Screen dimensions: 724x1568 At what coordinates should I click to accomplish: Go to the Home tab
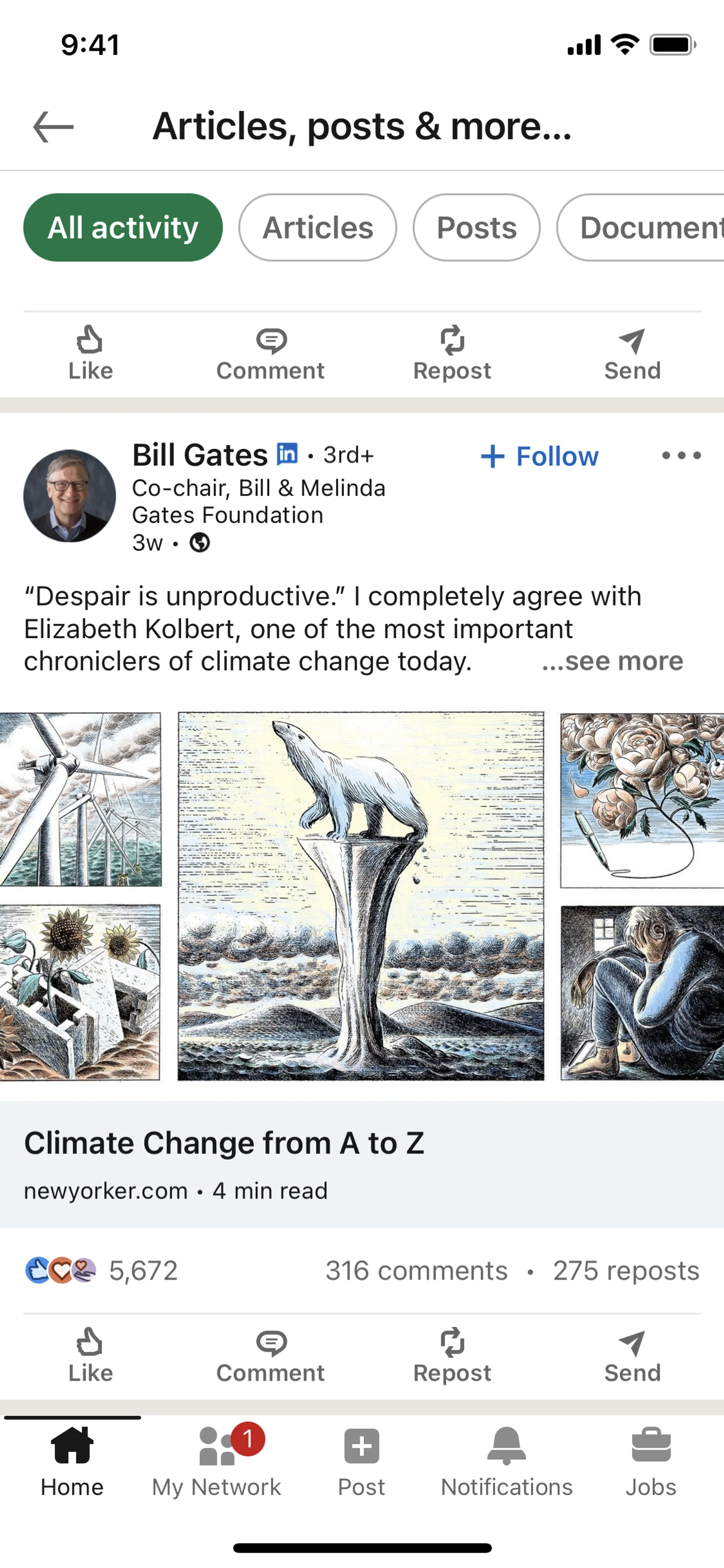[x=72, y=1461]
